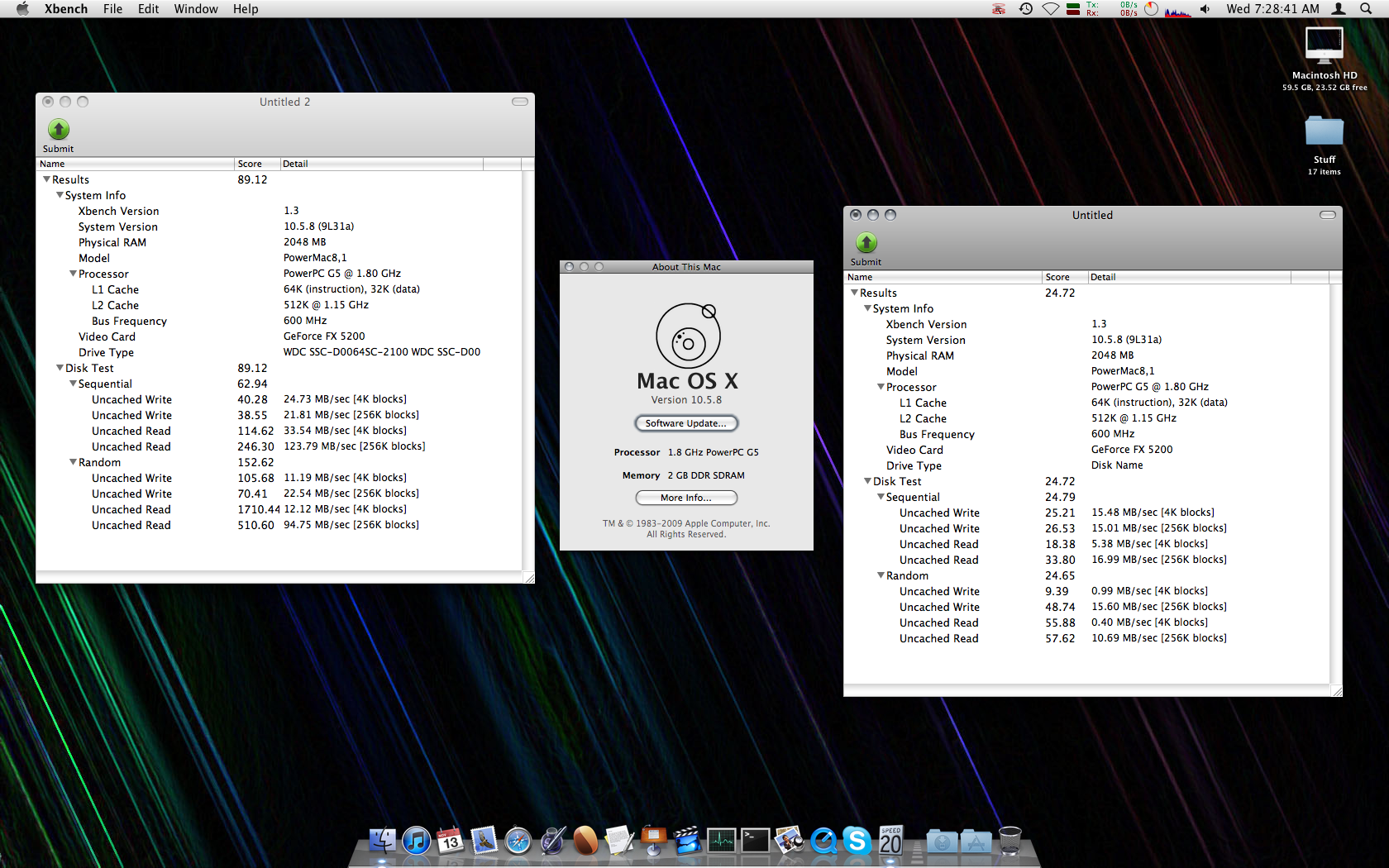Launch iMovie from the dock
1389x868 pixels.
(687, 841)
